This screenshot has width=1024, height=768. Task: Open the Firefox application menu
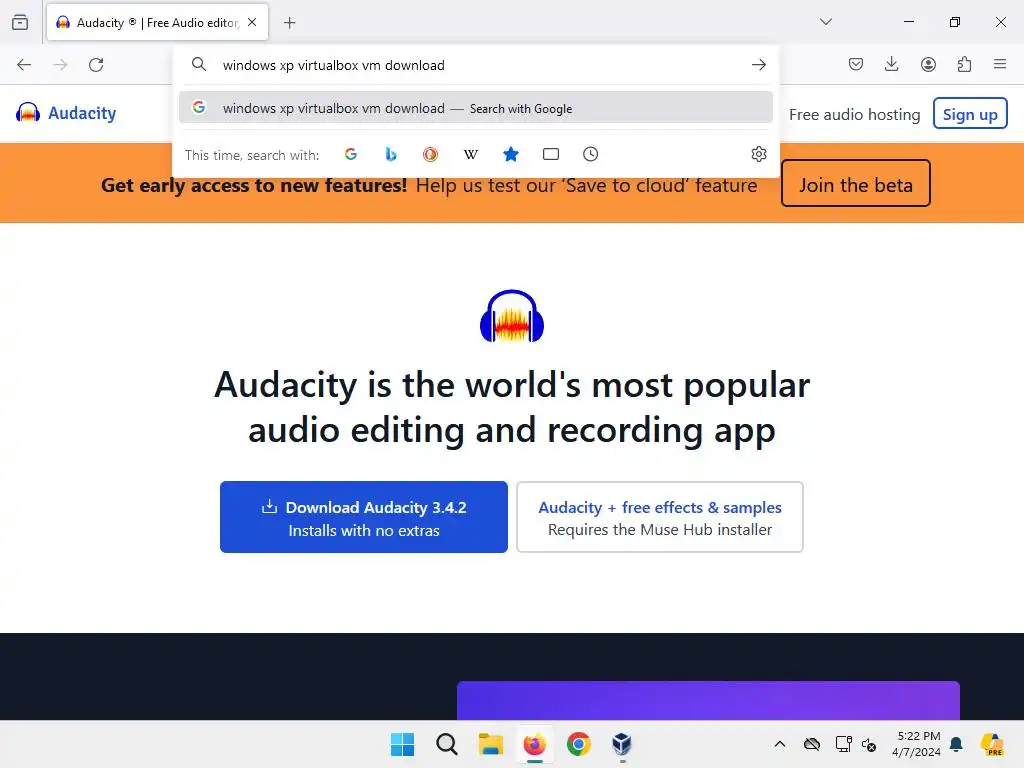coord(1000,64)
